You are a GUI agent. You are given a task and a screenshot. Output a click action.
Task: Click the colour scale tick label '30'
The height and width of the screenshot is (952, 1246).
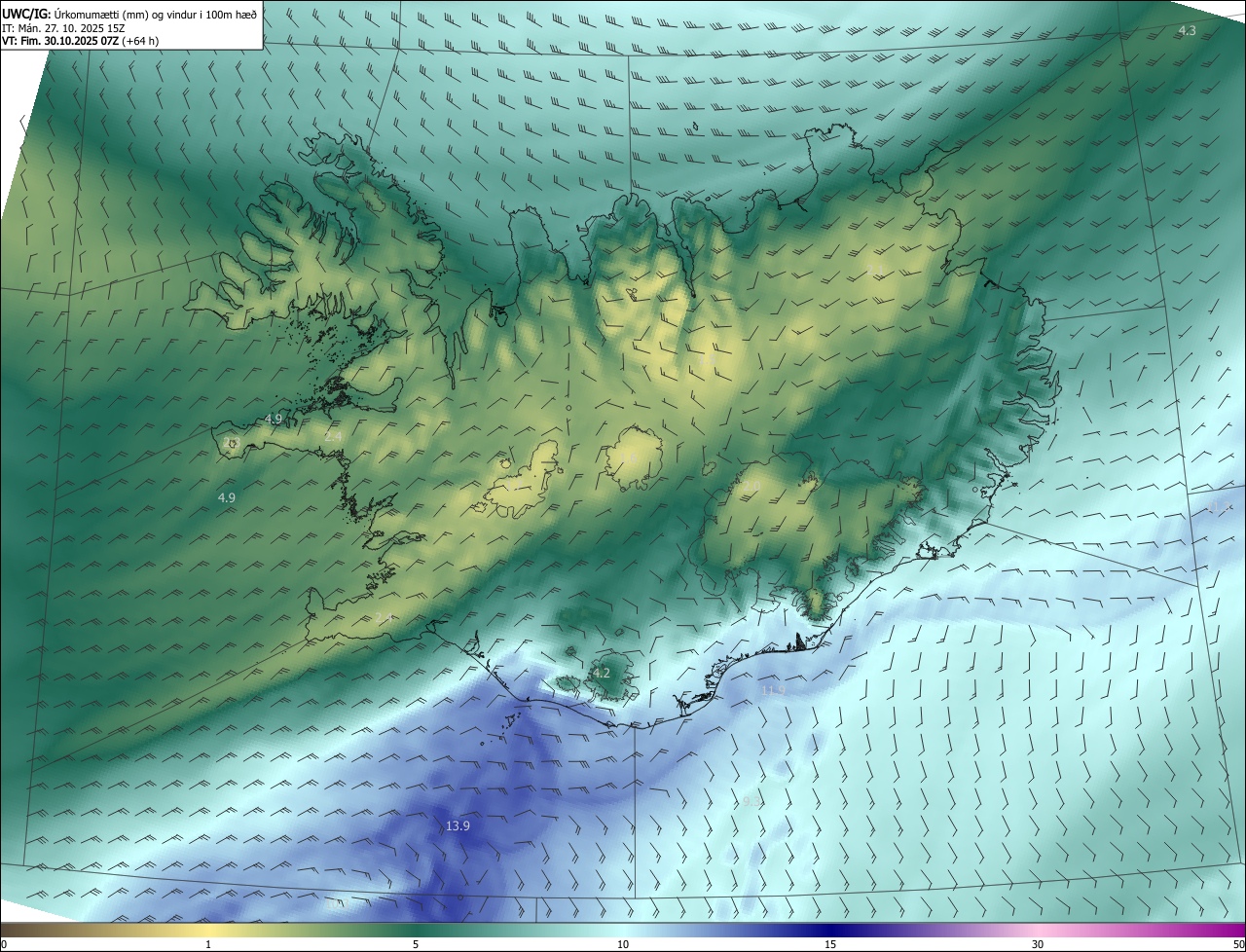1038,944
